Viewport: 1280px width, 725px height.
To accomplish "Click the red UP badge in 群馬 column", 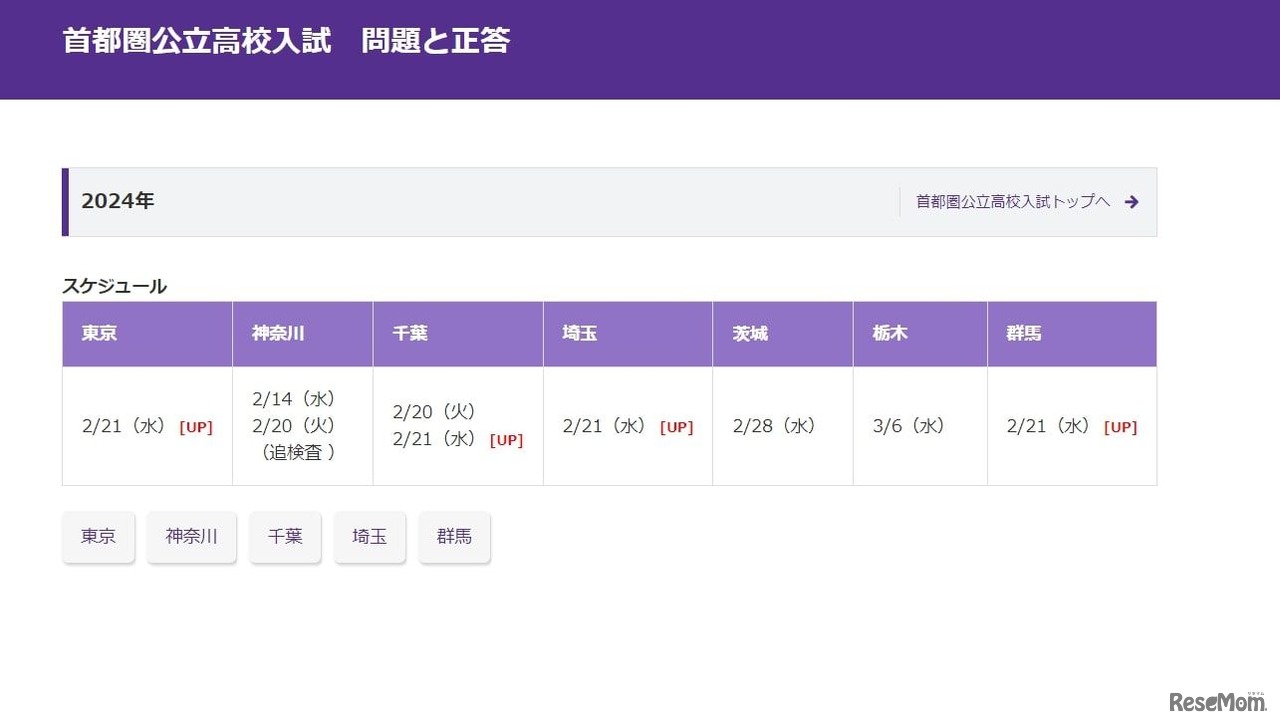I will tap(1120, 428).
